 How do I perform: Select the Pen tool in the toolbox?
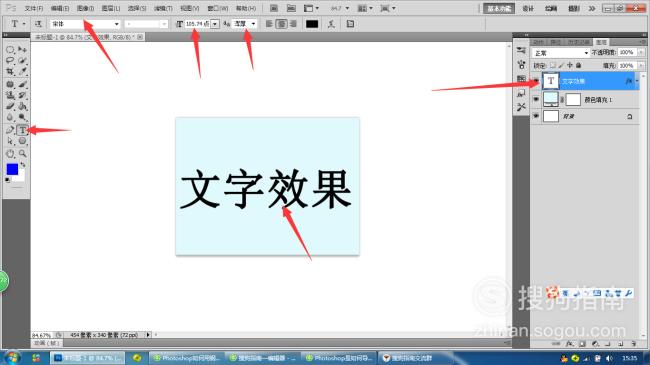pos(10,130)
